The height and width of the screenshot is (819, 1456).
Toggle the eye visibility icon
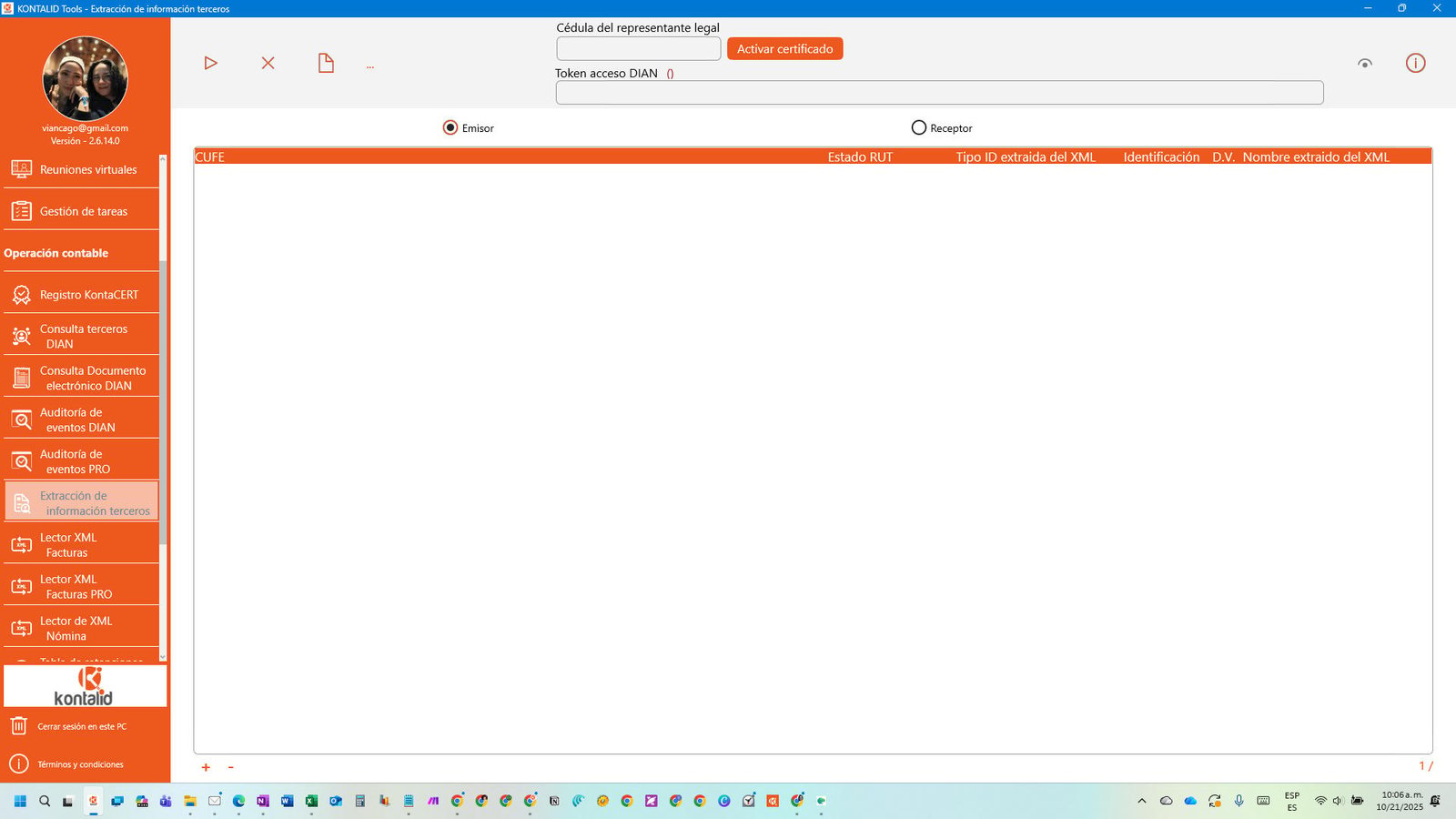tap(1365, 63)
